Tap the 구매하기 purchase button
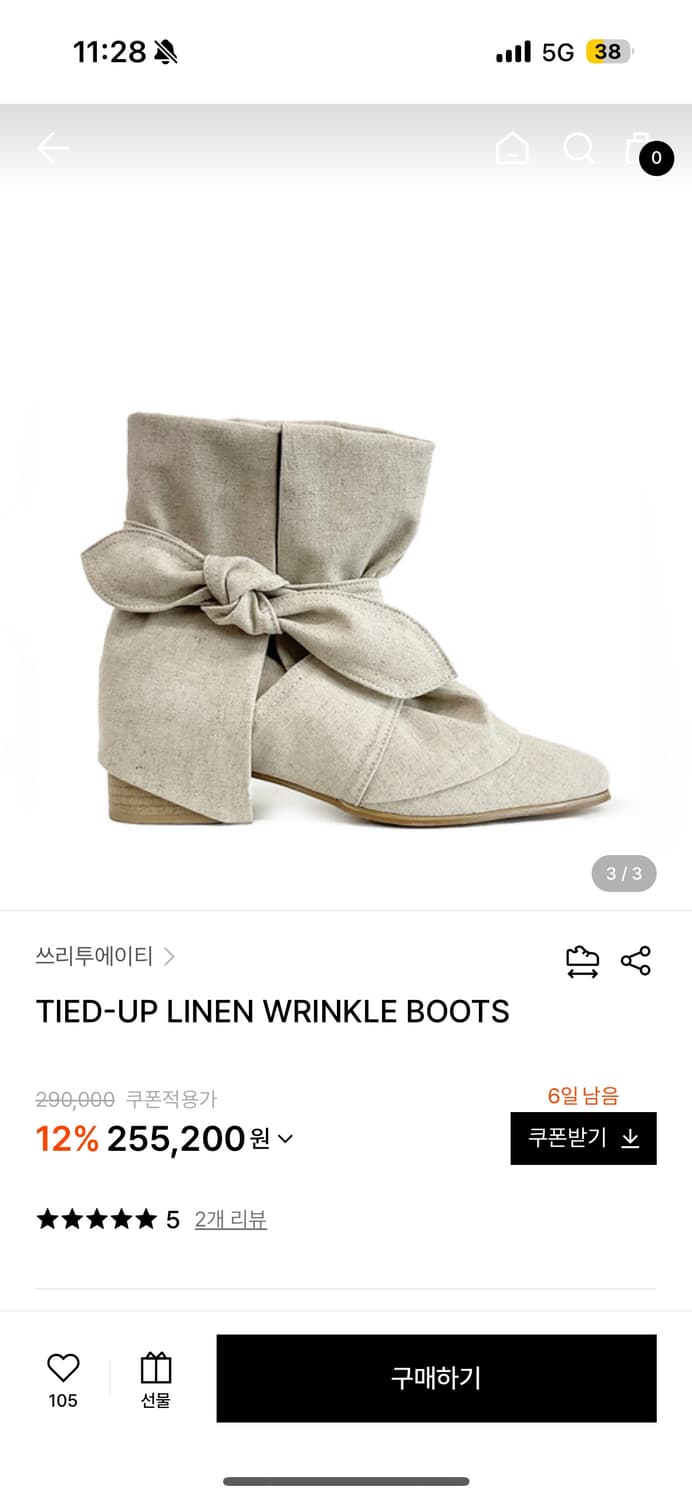 [x=436, y=1378]
